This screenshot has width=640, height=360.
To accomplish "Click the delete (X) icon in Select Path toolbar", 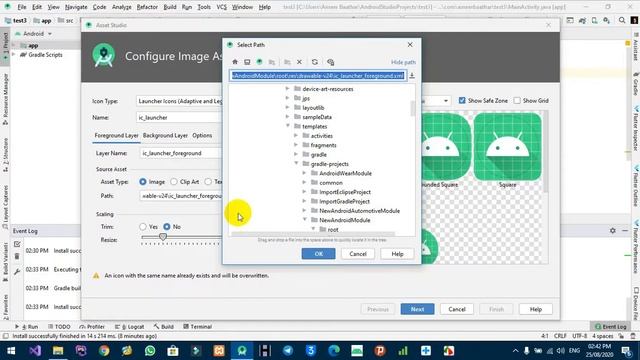I will point(299,62).
